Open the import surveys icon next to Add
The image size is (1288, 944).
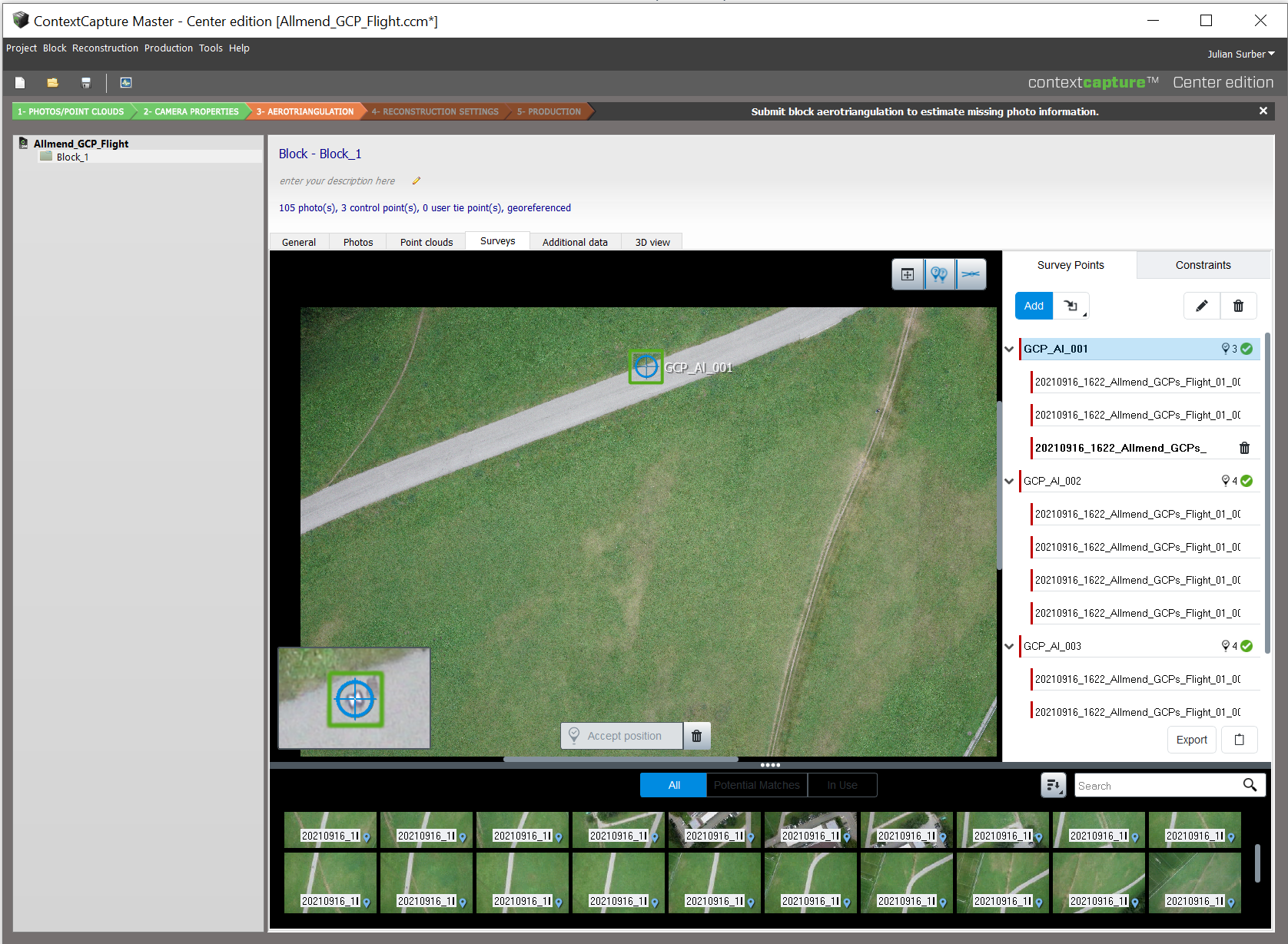coord(1071,306)
